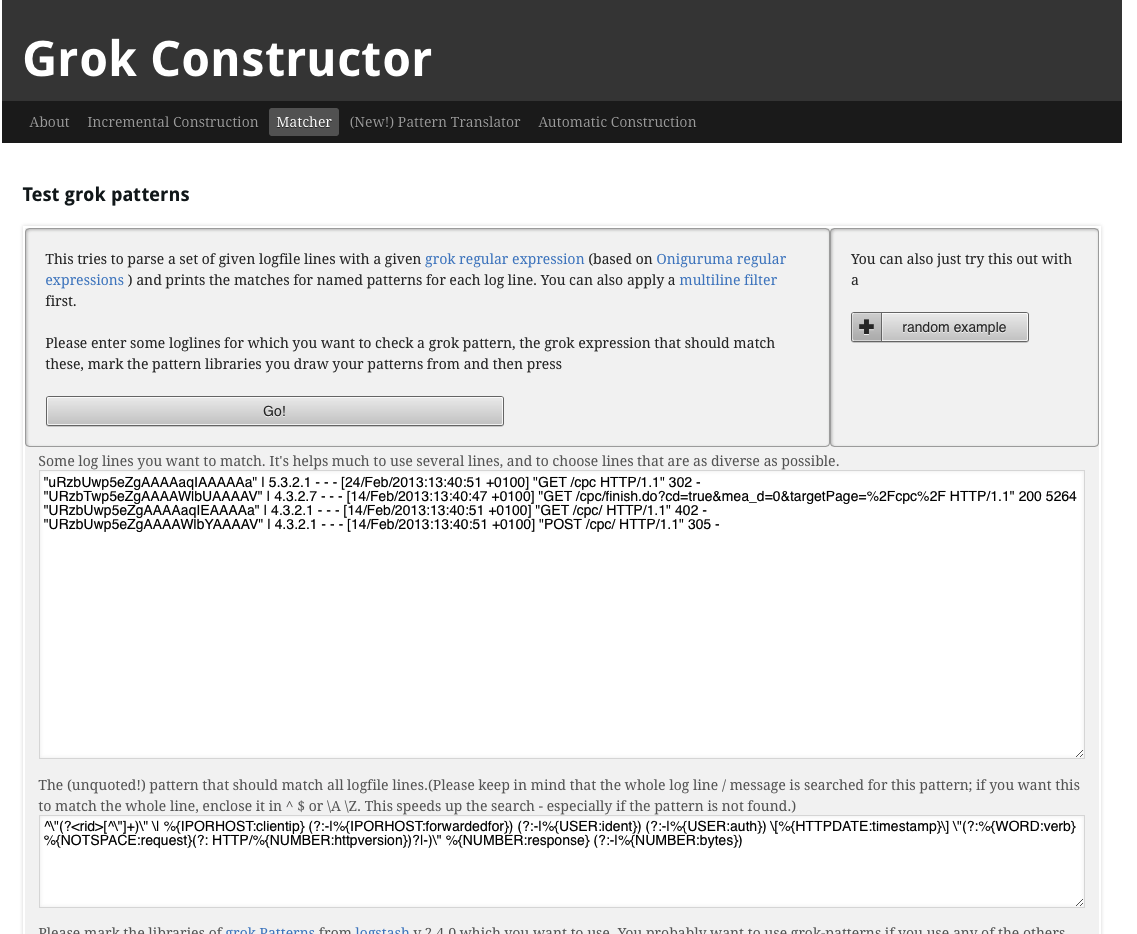Viewport: 1137px width, 934px height.
Task: Open the multiline filter link
Action: [728, 280]
